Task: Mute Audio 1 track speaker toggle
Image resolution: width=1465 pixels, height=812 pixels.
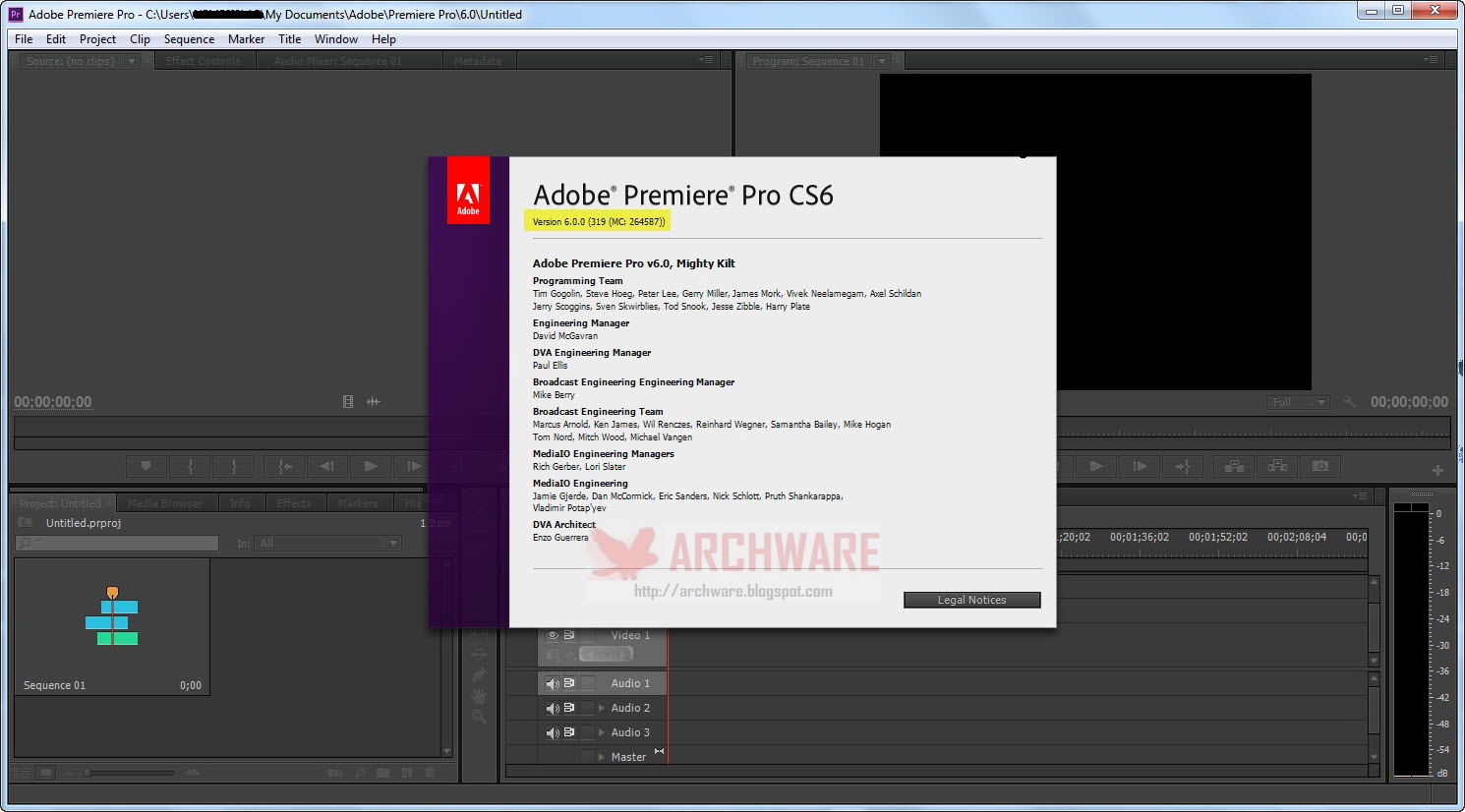Action: (x=553, y=683)
